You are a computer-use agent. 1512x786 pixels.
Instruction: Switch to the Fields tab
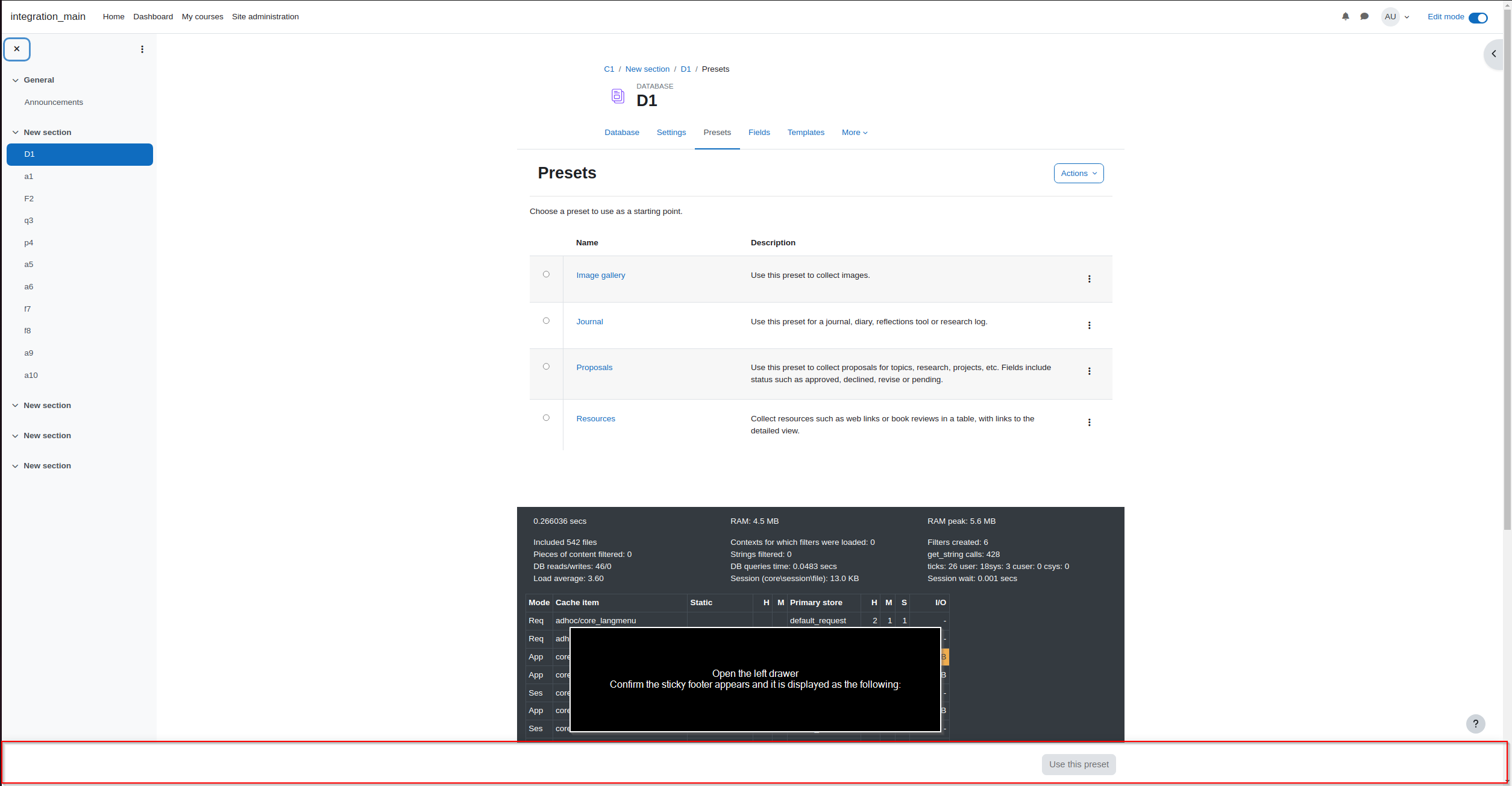(759, 133)
